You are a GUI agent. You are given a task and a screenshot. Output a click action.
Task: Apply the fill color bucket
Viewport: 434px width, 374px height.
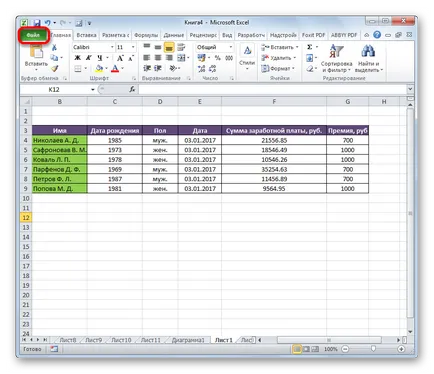pyautogui.click(x=99, y=69)
